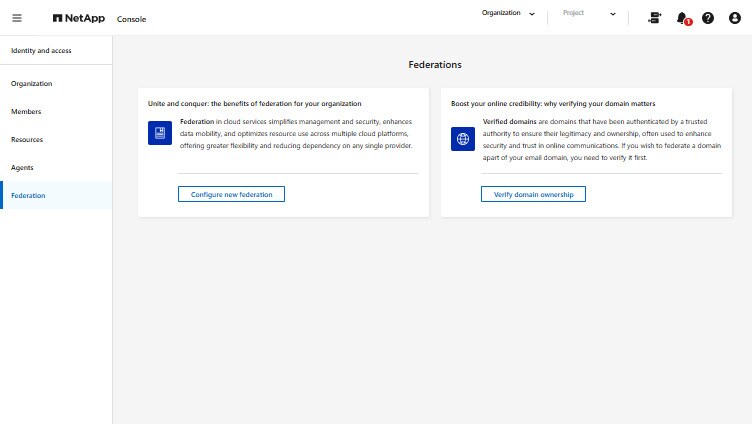Open the notifications bell
752x424 pixels.
682,18
